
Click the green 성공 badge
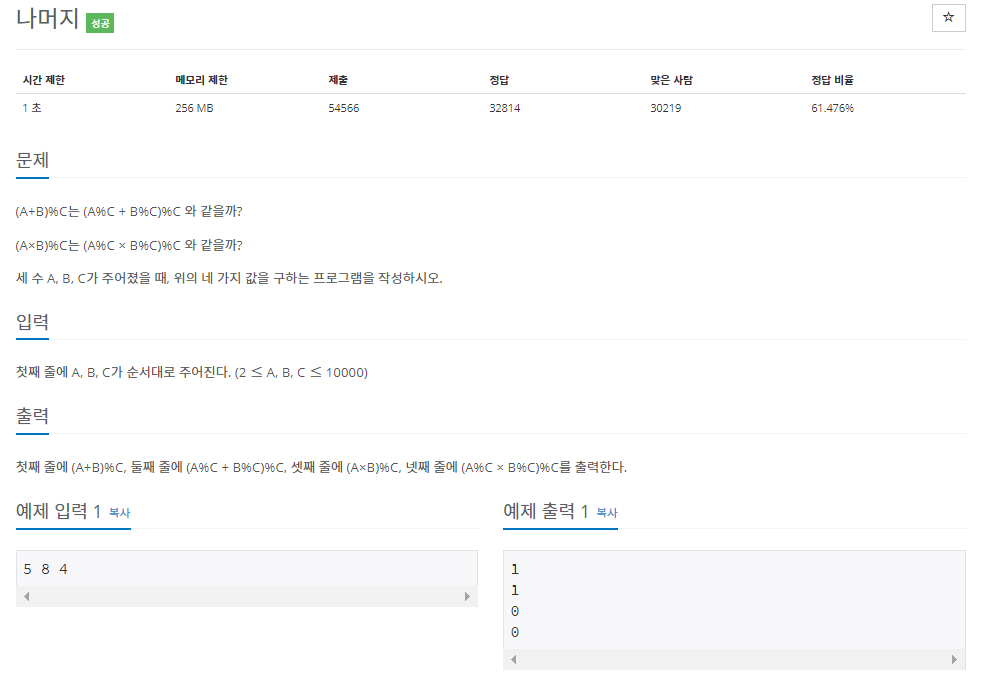(100, 23)
